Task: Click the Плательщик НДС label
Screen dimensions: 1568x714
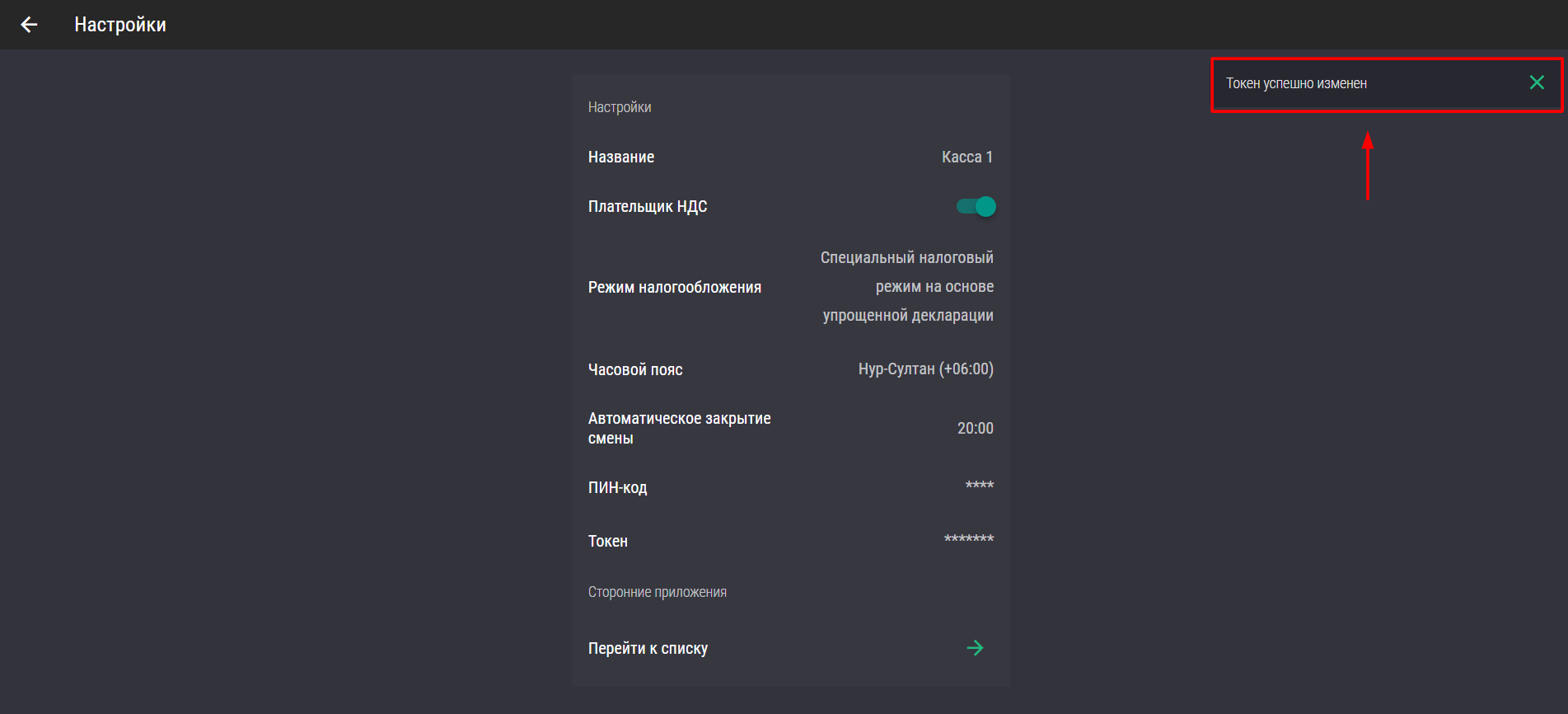Action: click(x=648, y=206)
